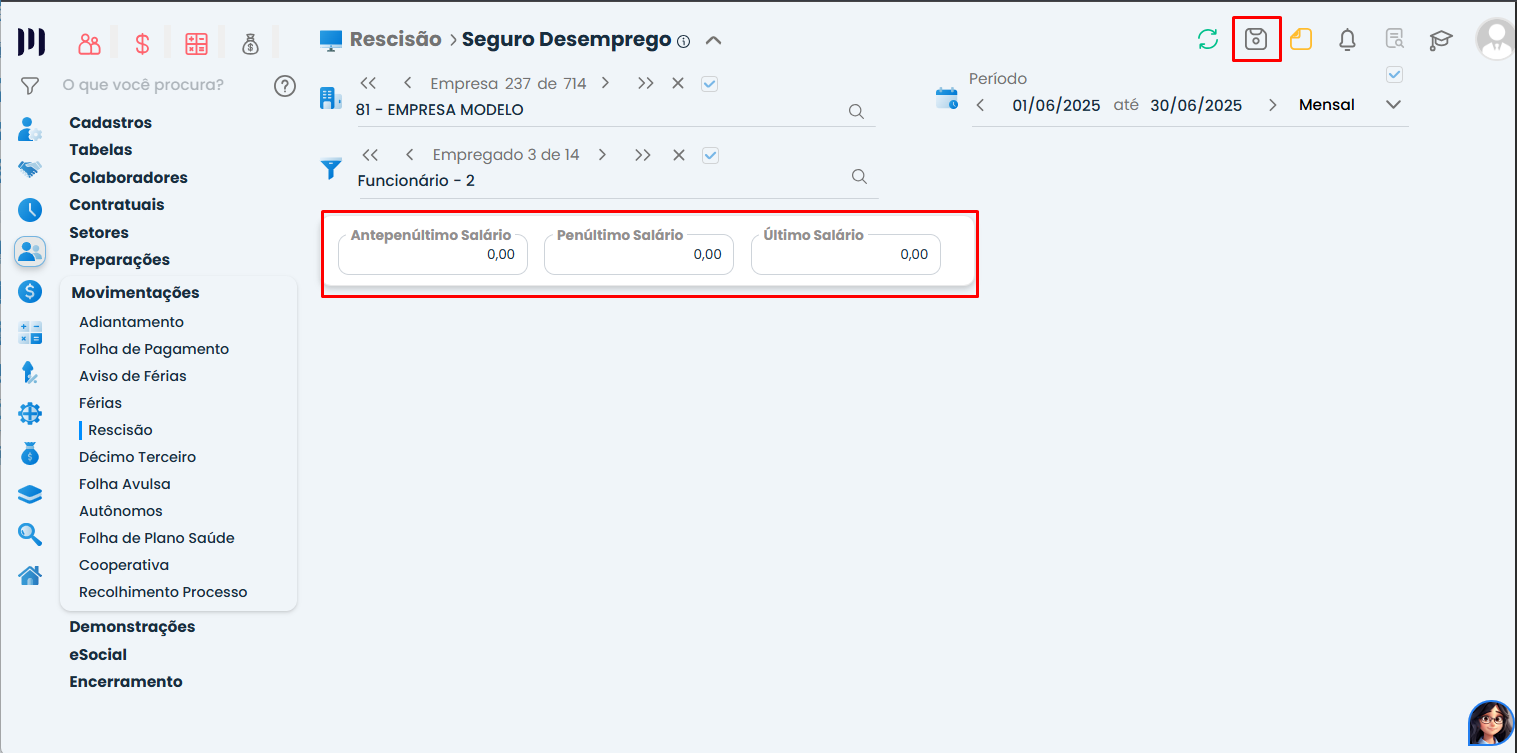Go to first Empresa record
1517x753 pixels.
click(x=368, y=84)
